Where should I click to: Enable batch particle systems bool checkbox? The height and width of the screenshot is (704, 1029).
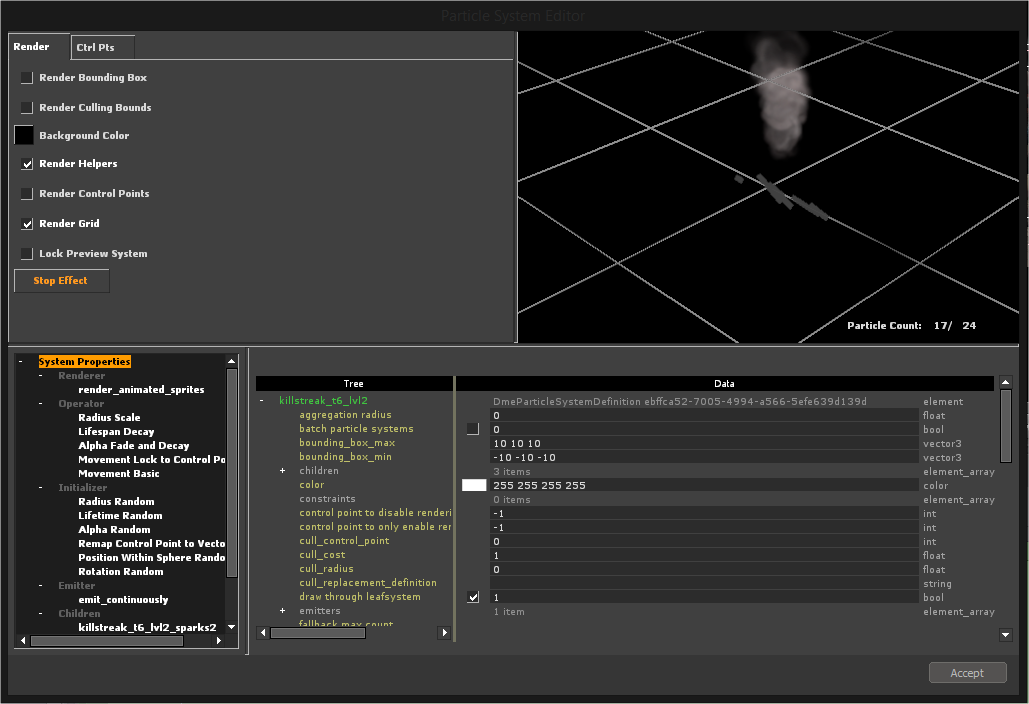[x=473, y=429]
